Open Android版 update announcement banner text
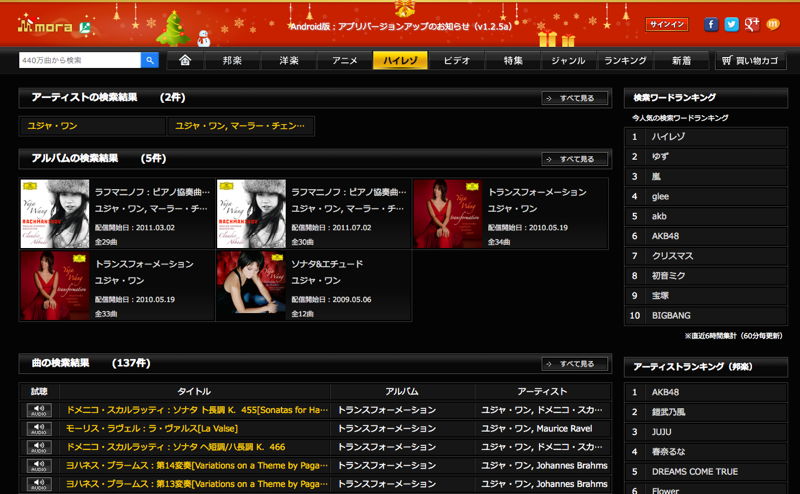This screenshot has height=494, width=800. point(401,27)
